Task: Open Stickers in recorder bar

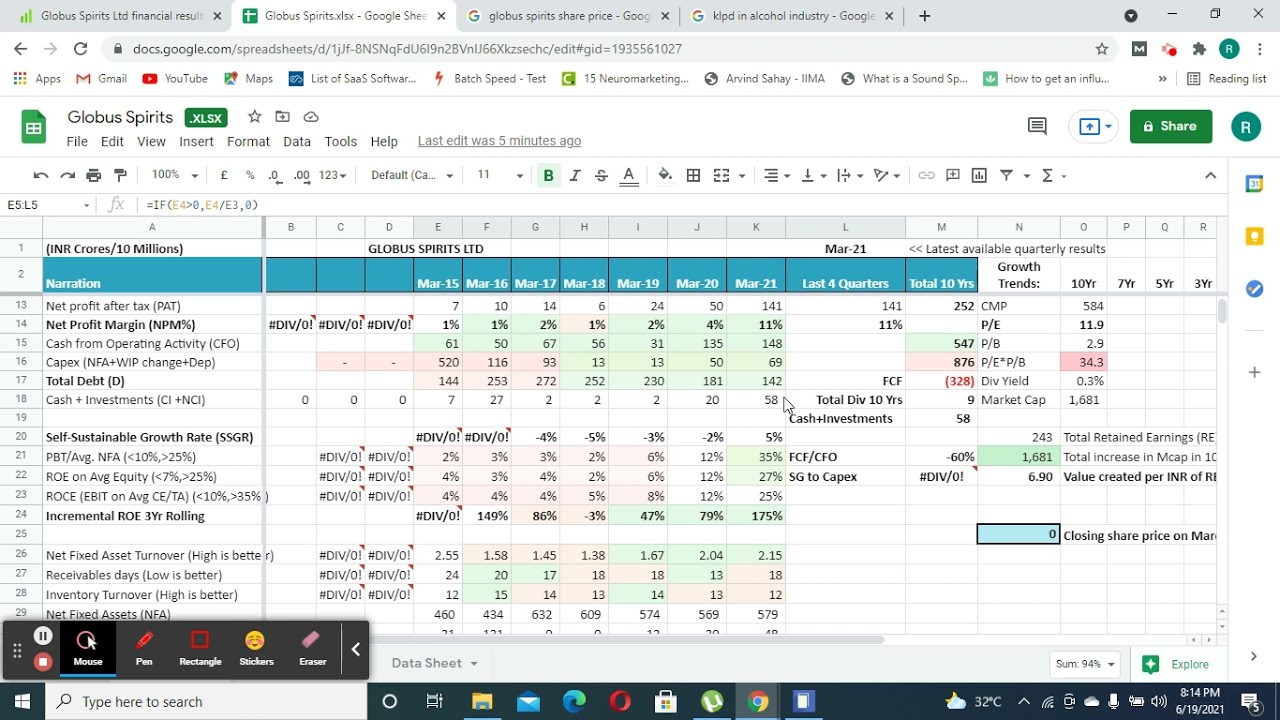Action: [x=256, y=648]
